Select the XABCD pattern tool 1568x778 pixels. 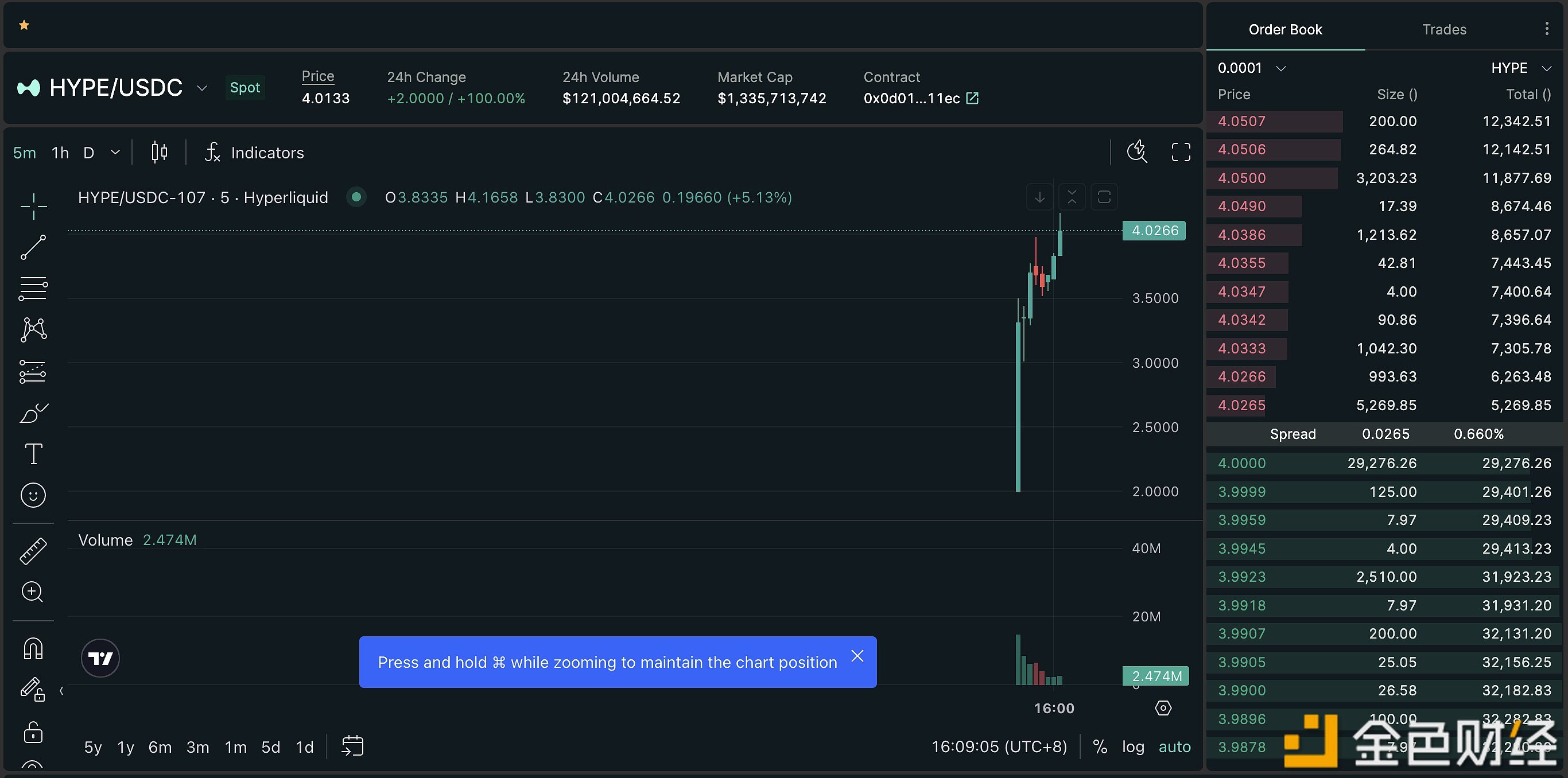pyautogui.click(x=33, y=330)
